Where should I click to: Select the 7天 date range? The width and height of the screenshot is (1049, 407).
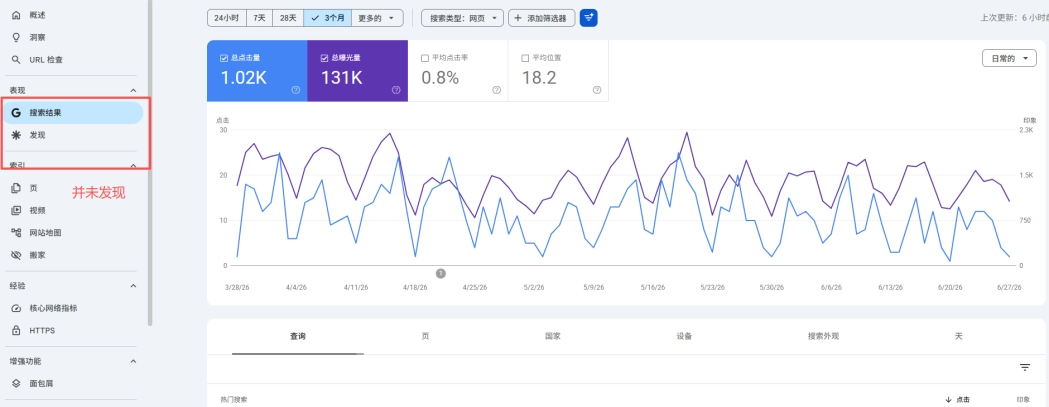(260, 18)
